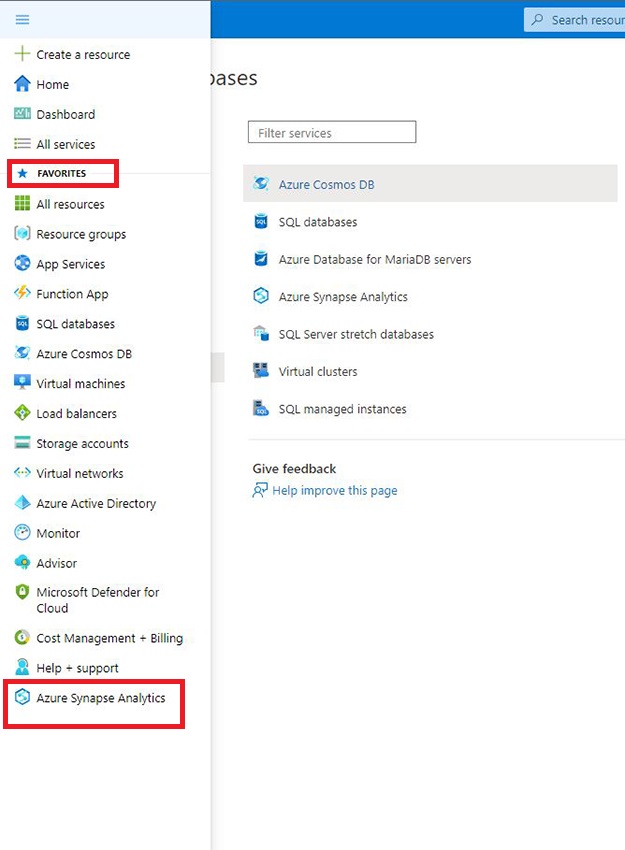Open Home from the sidebar house icon

(x=22, y=84)
